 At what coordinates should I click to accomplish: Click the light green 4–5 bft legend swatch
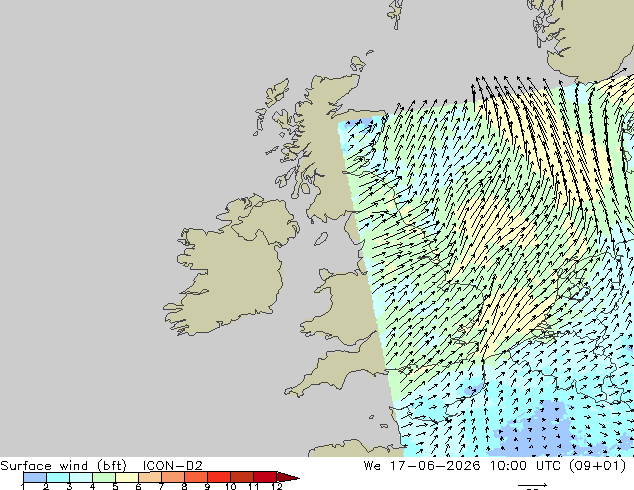[x=104, y=477]
